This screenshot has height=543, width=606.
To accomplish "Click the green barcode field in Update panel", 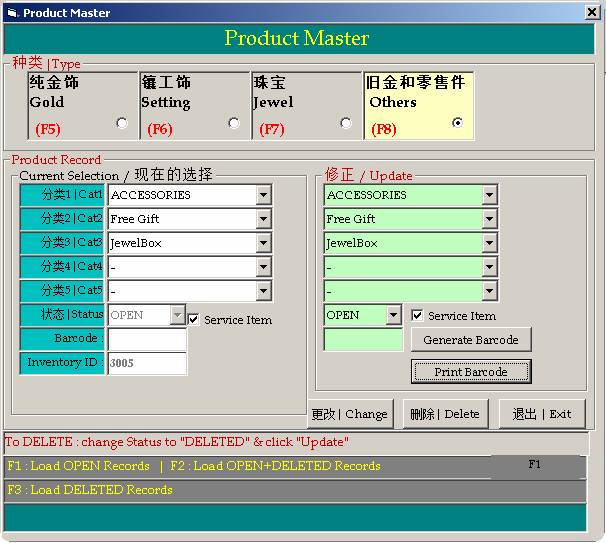I will coord(362,340).
